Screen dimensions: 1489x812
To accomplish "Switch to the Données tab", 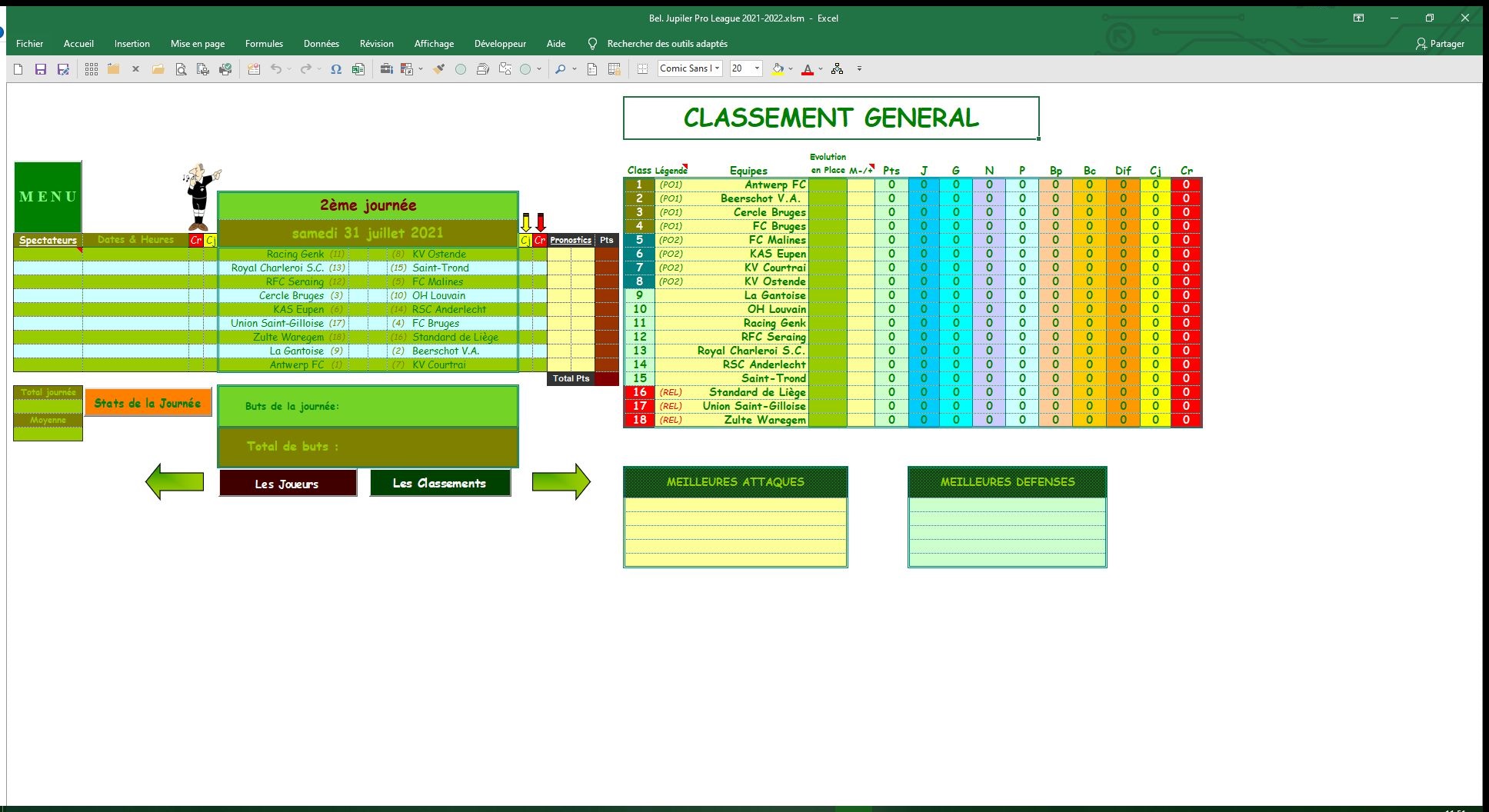I will [321, 44].
